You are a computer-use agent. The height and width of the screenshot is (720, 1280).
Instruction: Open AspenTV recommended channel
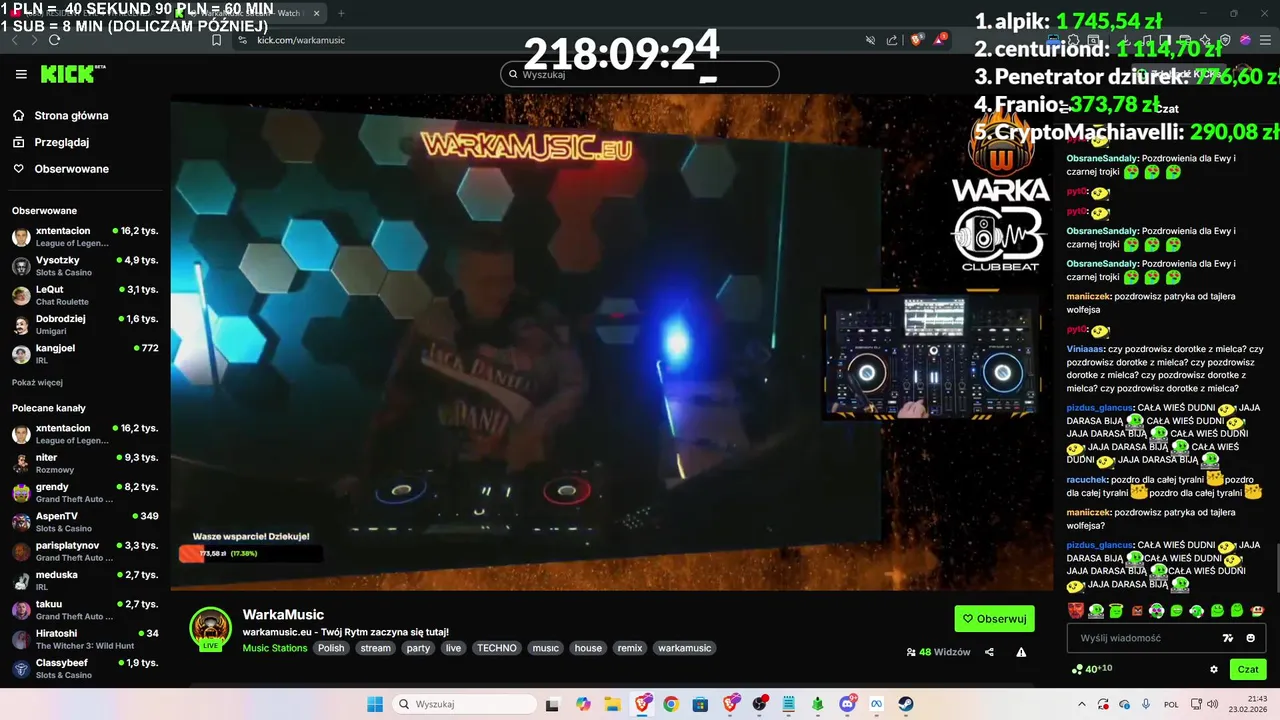coord(85,522)
